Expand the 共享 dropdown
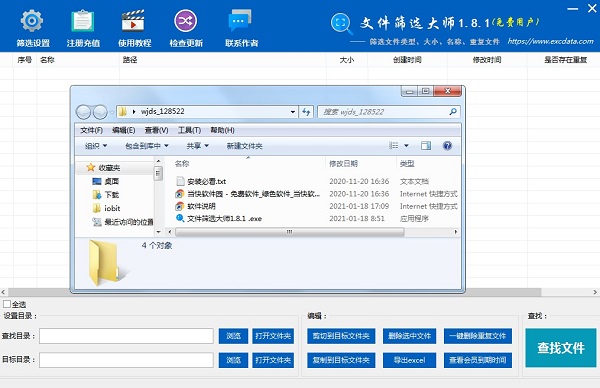Image resolution: width=600 pixels, height=388 pixels. pyautogui.click(x=197, y=146)
